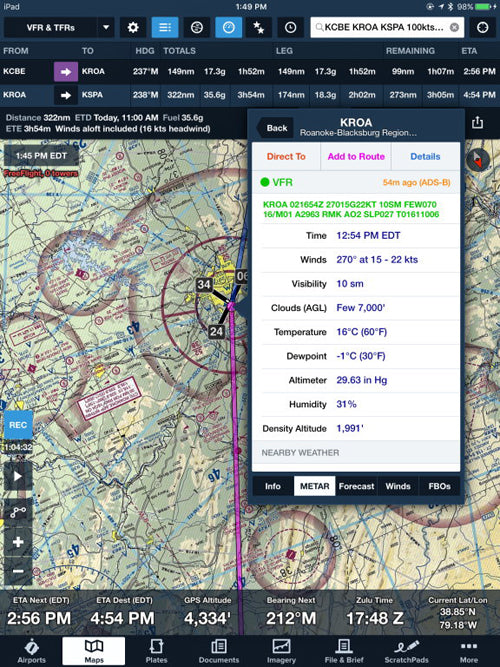
Task: Tap the Bearing Next instrument readout
Action: point(291,613)
